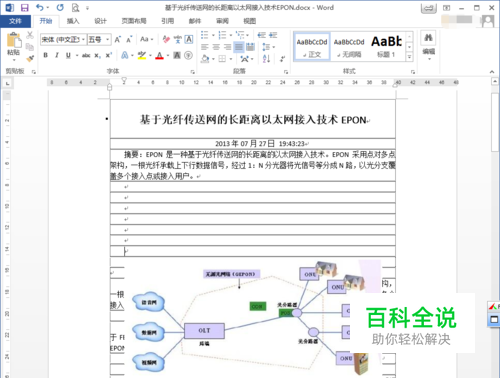
Task: Toggle Italic formatting button
Action: [57, 55]
